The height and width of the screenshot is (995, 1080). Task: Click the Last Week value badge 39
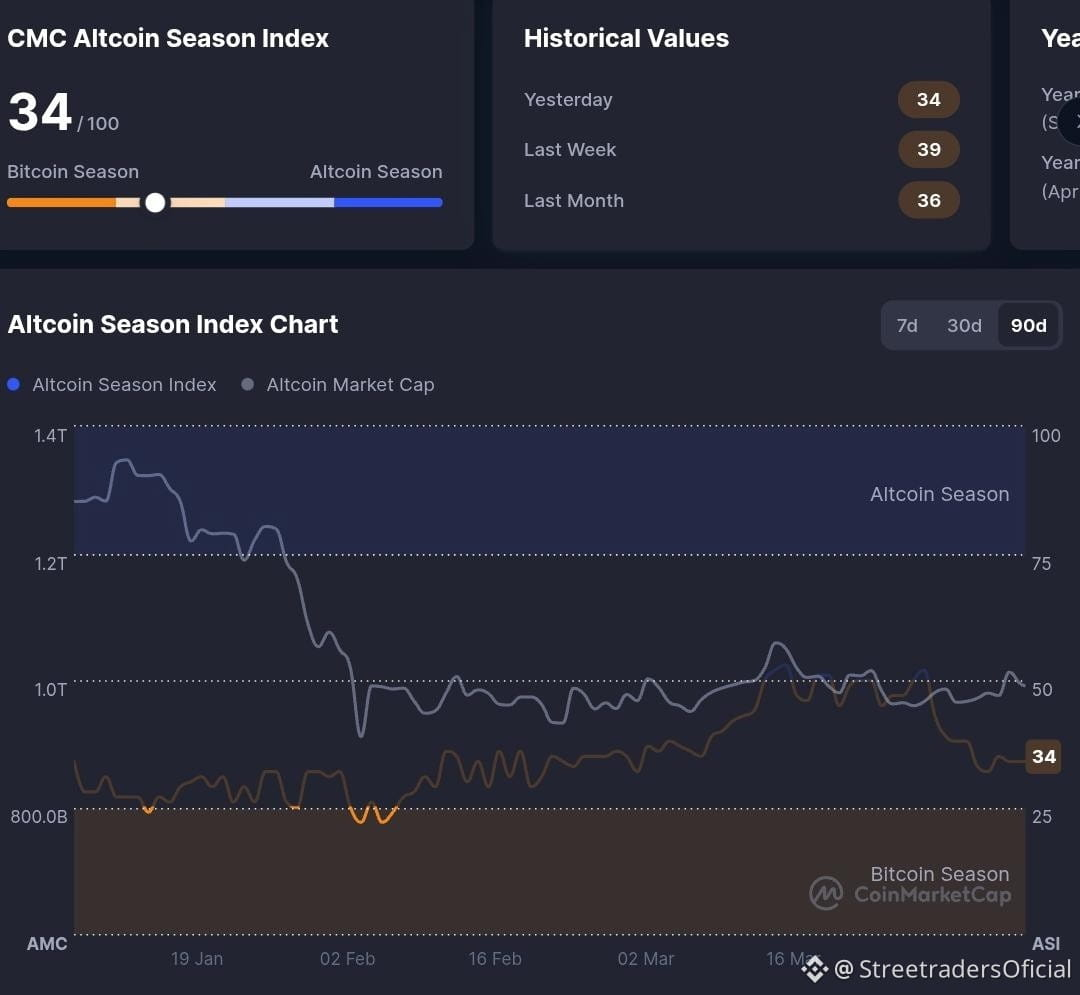coord(928,149)
